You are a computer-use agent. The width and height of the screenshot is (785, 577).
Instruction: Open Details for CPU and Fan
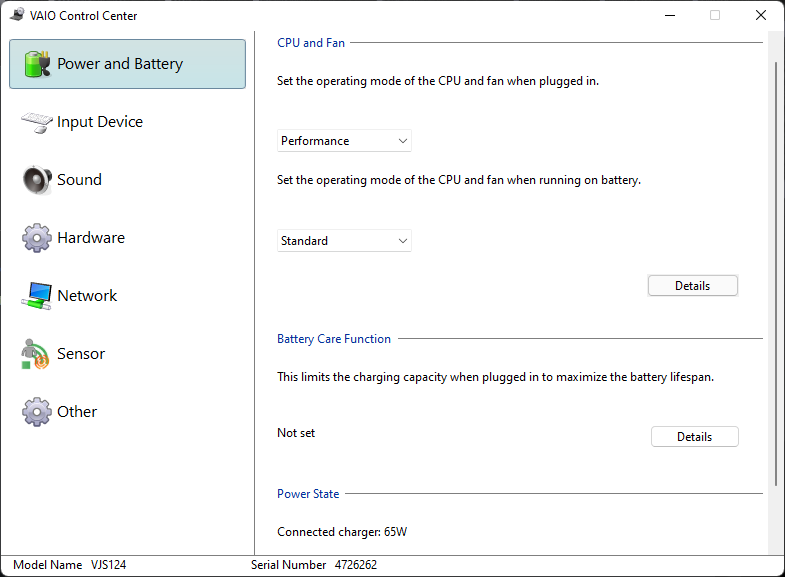(692, 286)
